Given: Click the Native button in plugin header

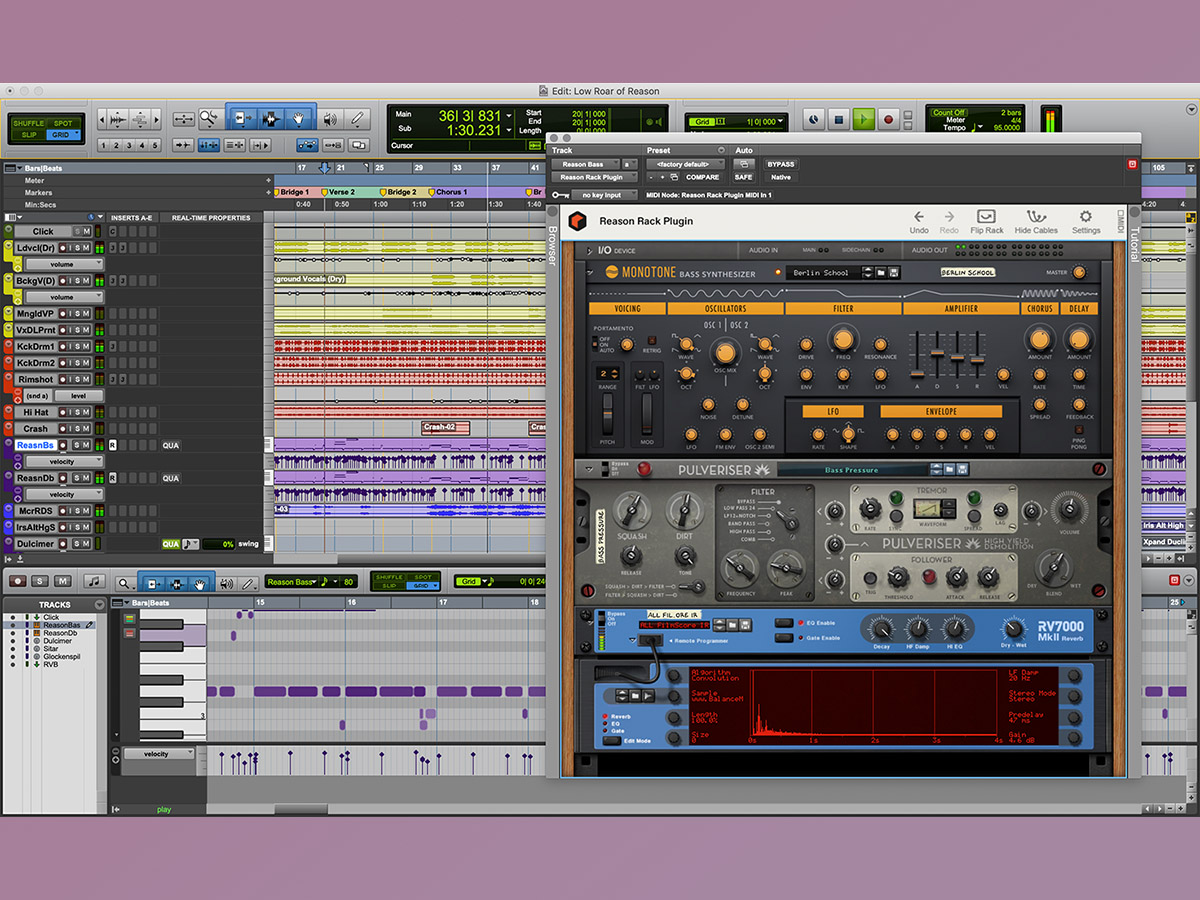Looking at the screenshot, I should click(x=780, y=177).
